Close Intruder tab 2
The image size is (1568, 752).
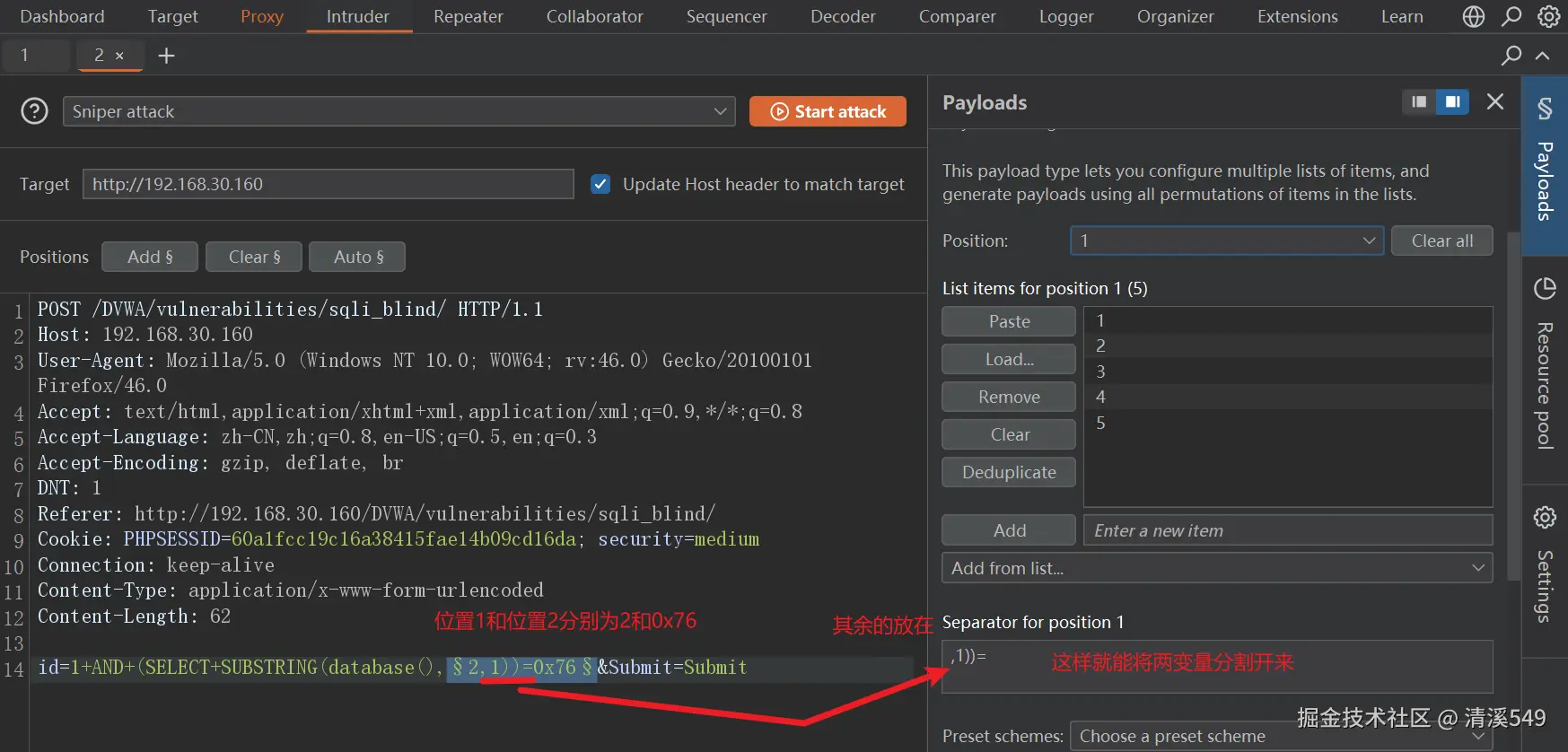(119, 56)
